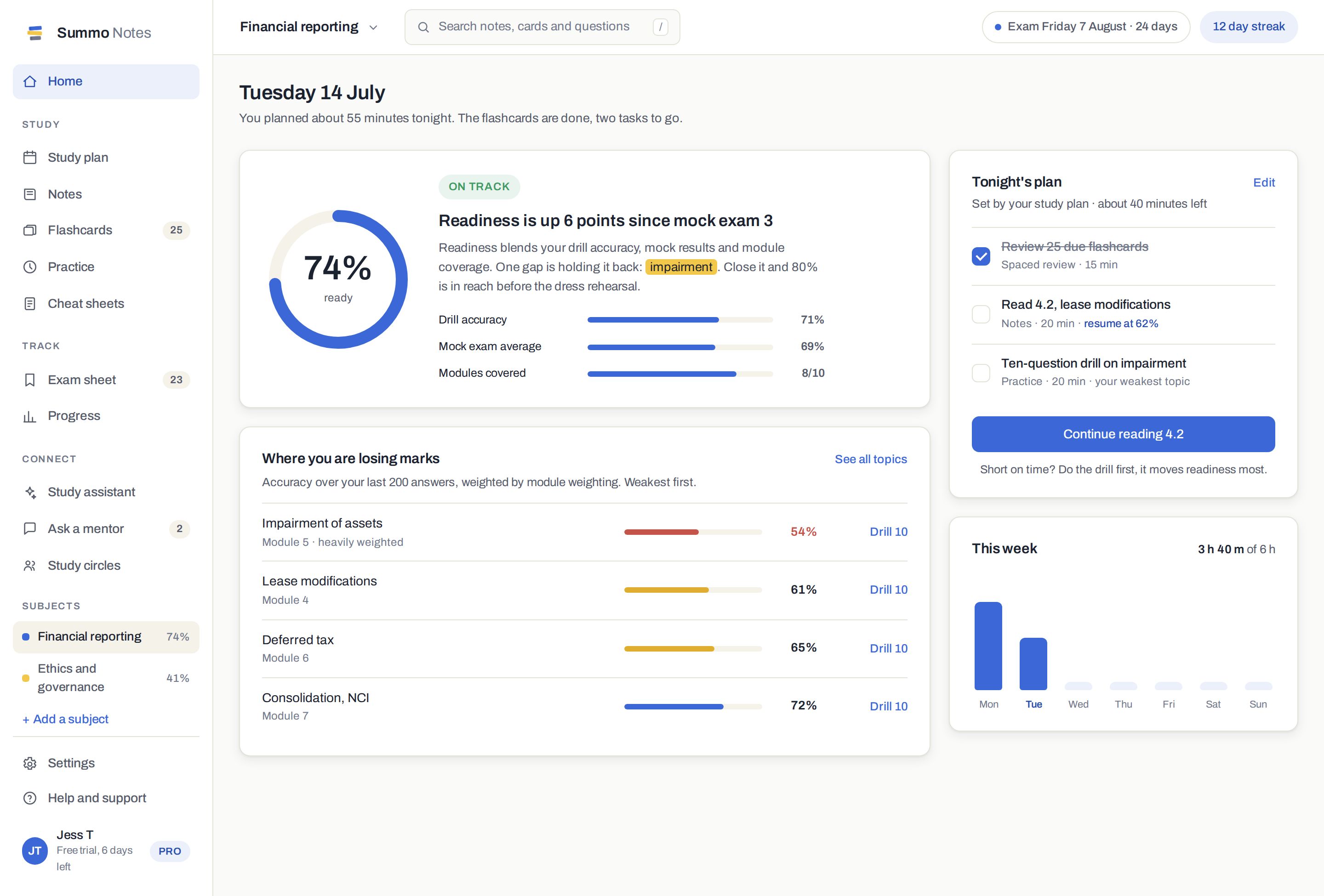This screenshot has width=1324, height=896.
Task: Click the JT avatar circle
Action: 35,851
